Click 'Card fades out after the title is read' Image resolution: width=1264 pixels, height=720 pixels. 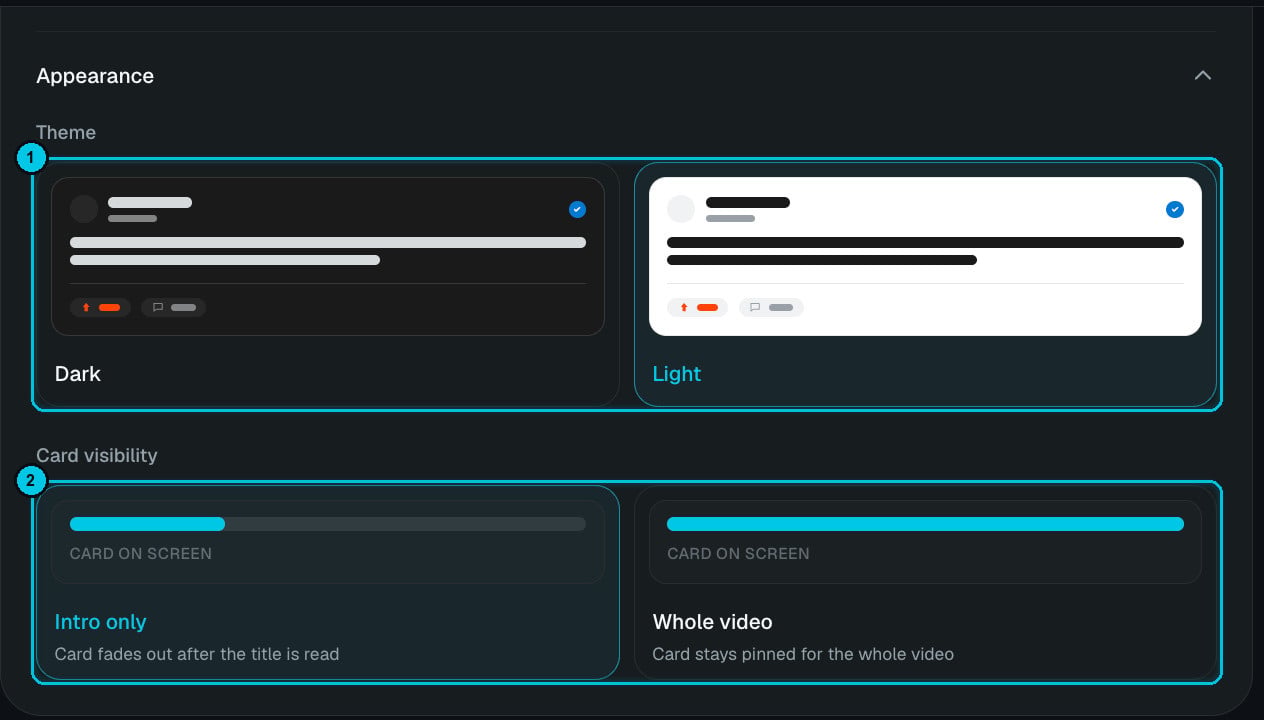[x=197, y=654]
